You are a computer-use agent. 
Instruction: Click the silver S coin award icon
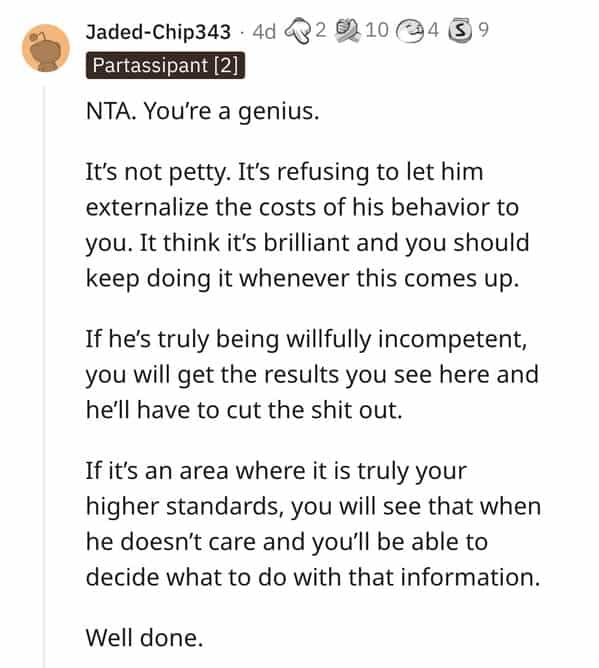tap(460, 31)
